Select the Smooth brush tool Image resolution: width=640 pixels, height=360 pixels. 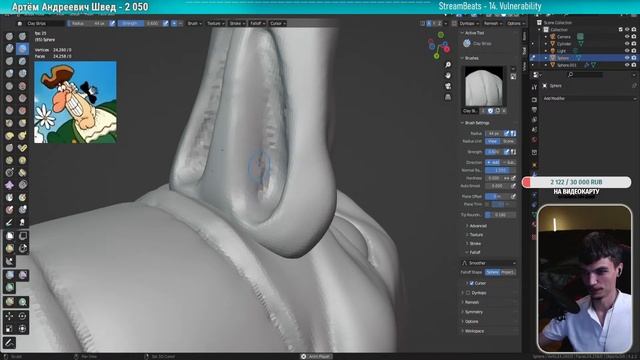[x=22, y=86]
